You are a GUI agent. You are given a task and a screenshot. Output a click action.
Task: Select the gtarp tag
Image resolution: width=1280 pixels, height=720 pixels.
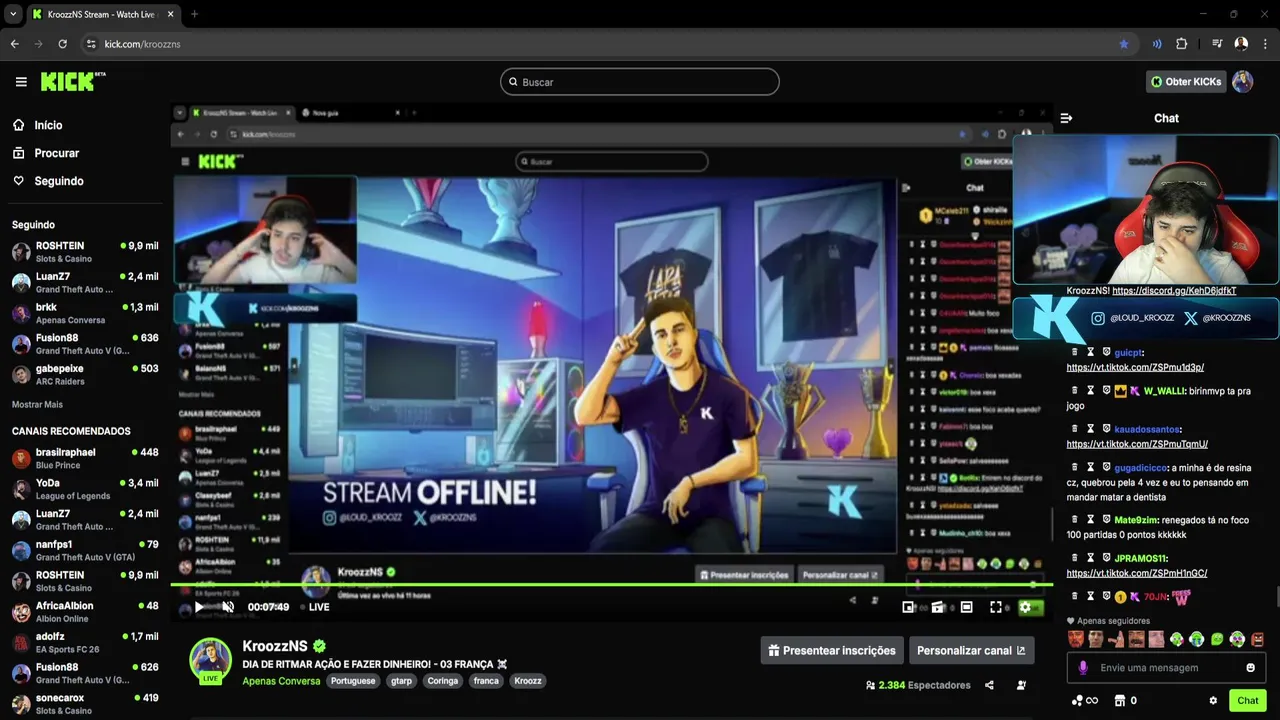[401, 681]
